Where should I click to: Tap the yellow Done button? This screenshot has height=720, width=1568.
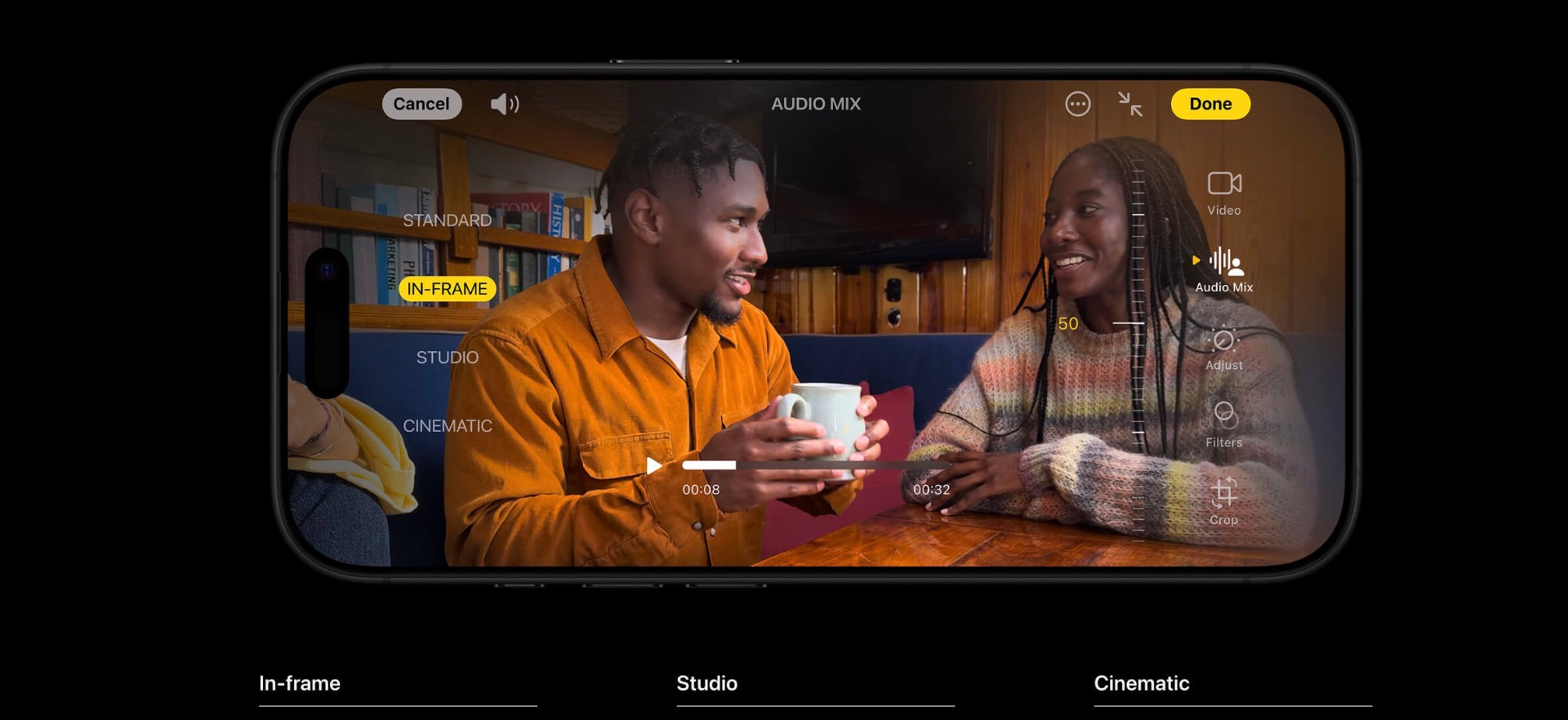coord(1209,104)
